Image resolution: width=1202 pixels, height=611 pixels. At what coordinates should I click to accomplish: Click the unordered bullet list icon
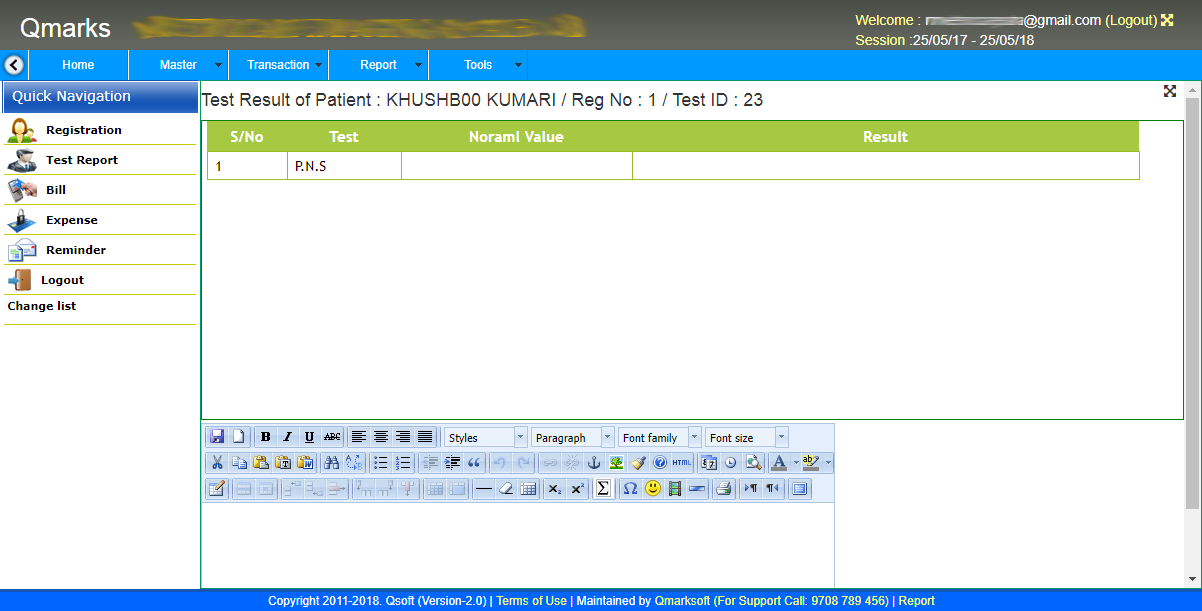click(x=383, y=462)
